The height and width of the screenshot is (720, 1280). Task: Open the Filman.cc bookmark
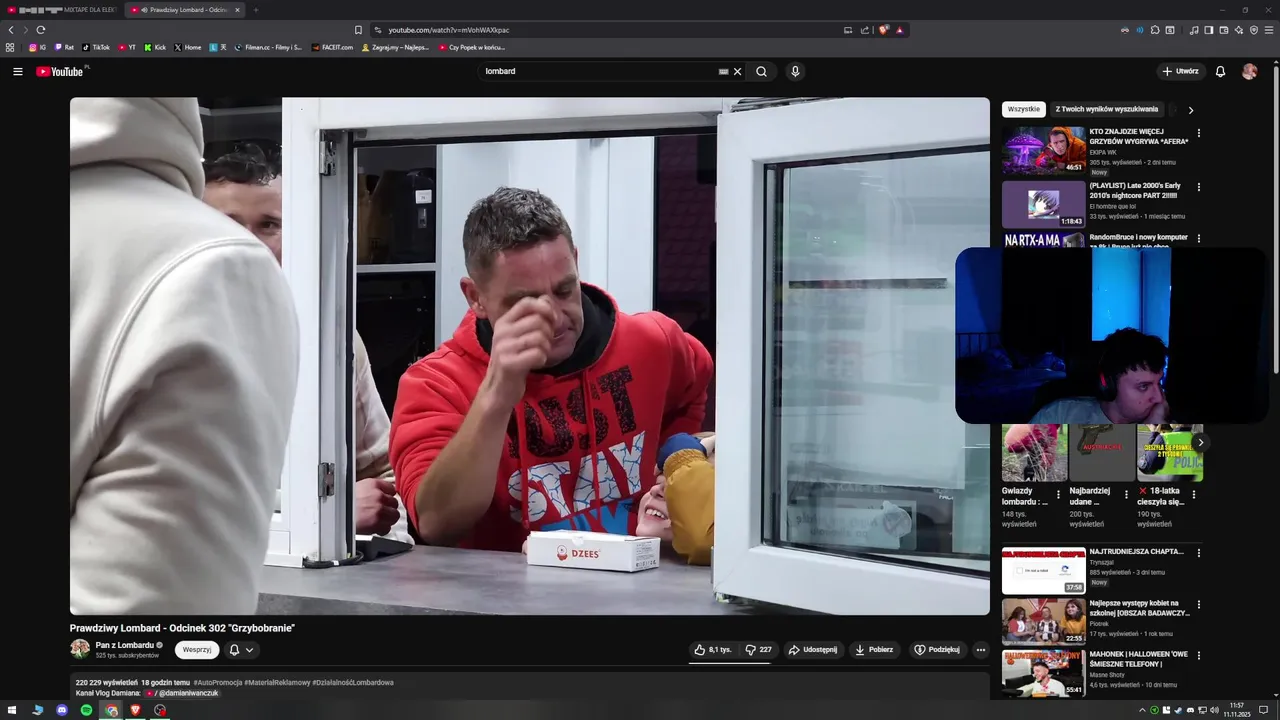(268, 47)
